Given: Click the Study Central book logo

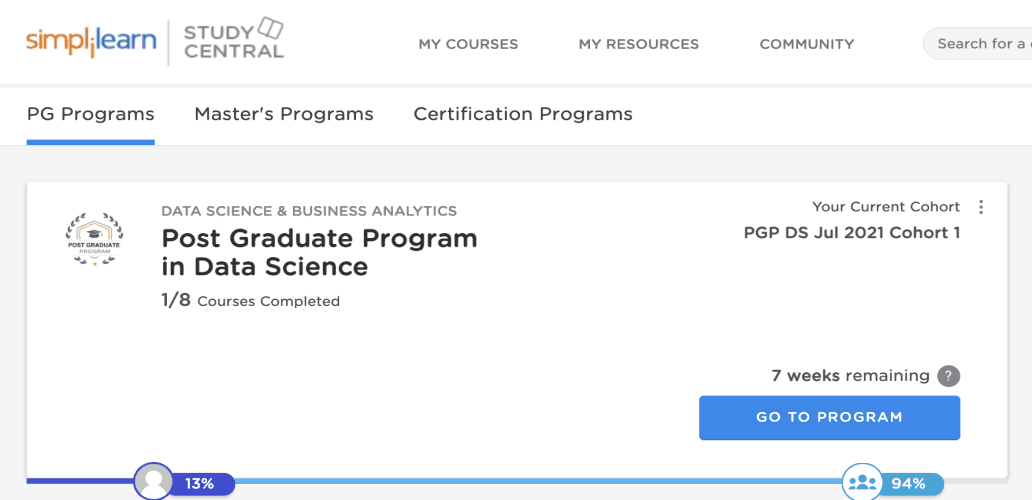Looking at the screenshot, I should pos(234,40).
